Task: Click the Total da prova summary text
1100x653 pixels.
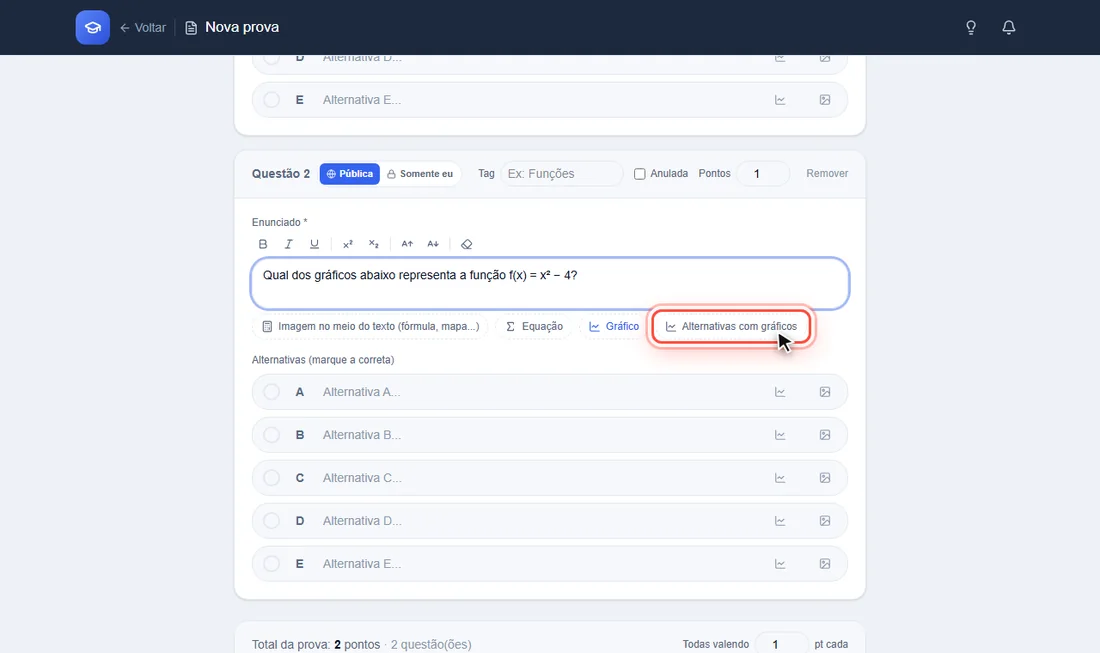Action: (x=361, y=644)
